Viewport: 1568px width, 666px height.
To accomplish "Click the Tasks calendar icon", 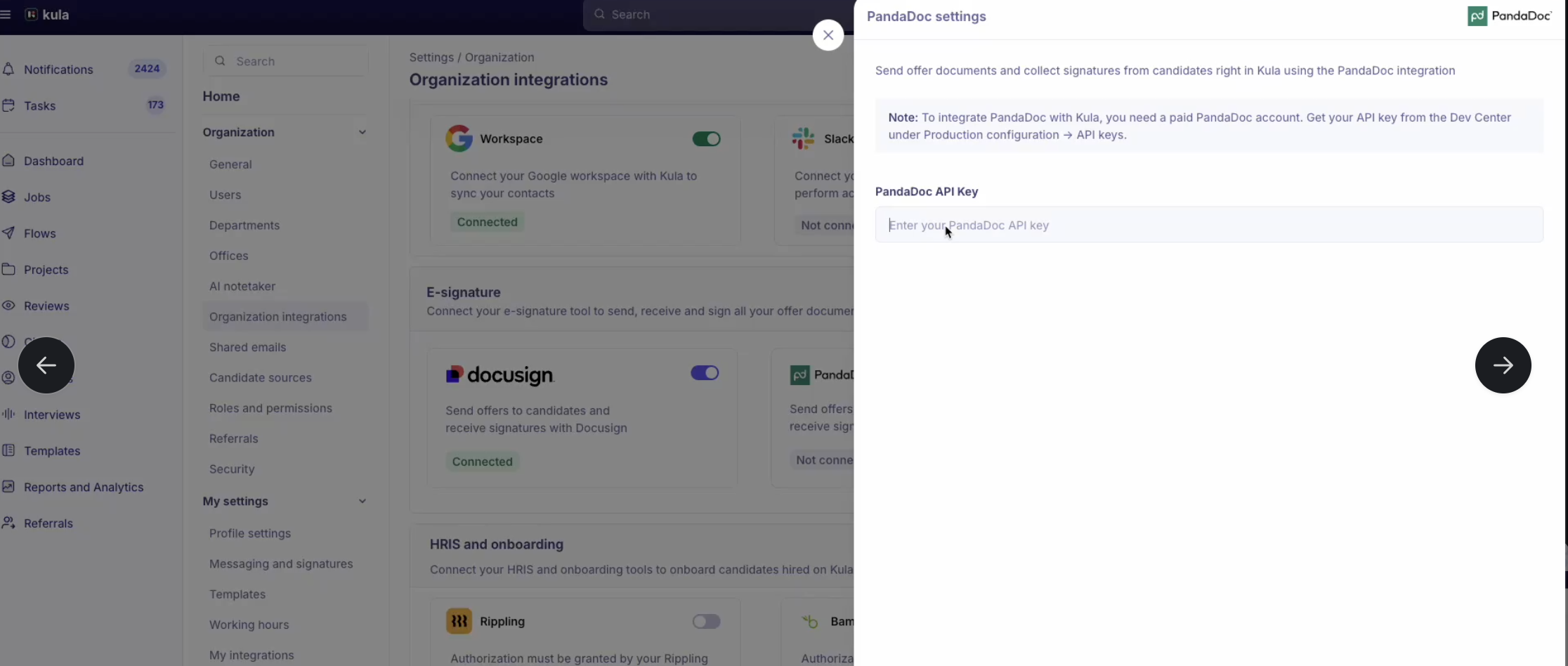I will 8,105.
